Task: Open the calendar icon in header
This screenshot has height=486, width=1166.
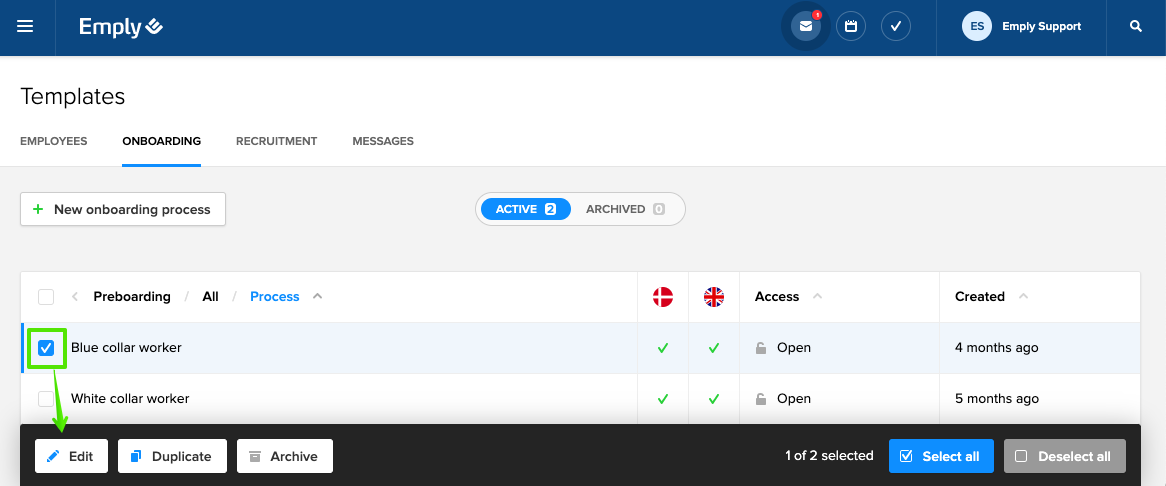Action: 851,27
